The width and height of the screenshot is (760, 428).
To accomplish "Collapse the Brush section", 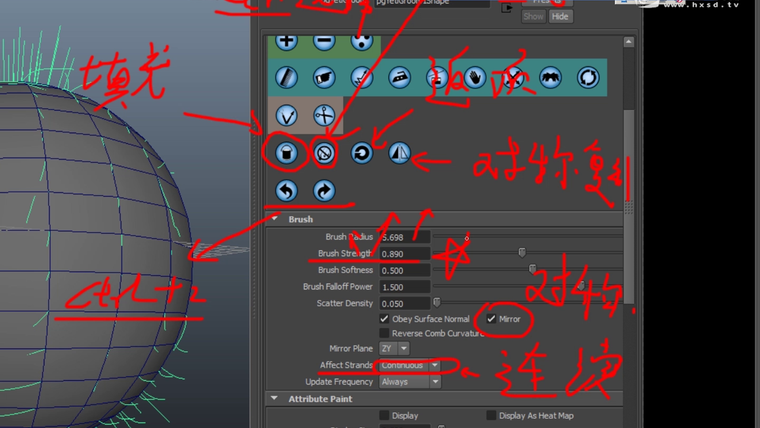I will (x=276, y=219).
